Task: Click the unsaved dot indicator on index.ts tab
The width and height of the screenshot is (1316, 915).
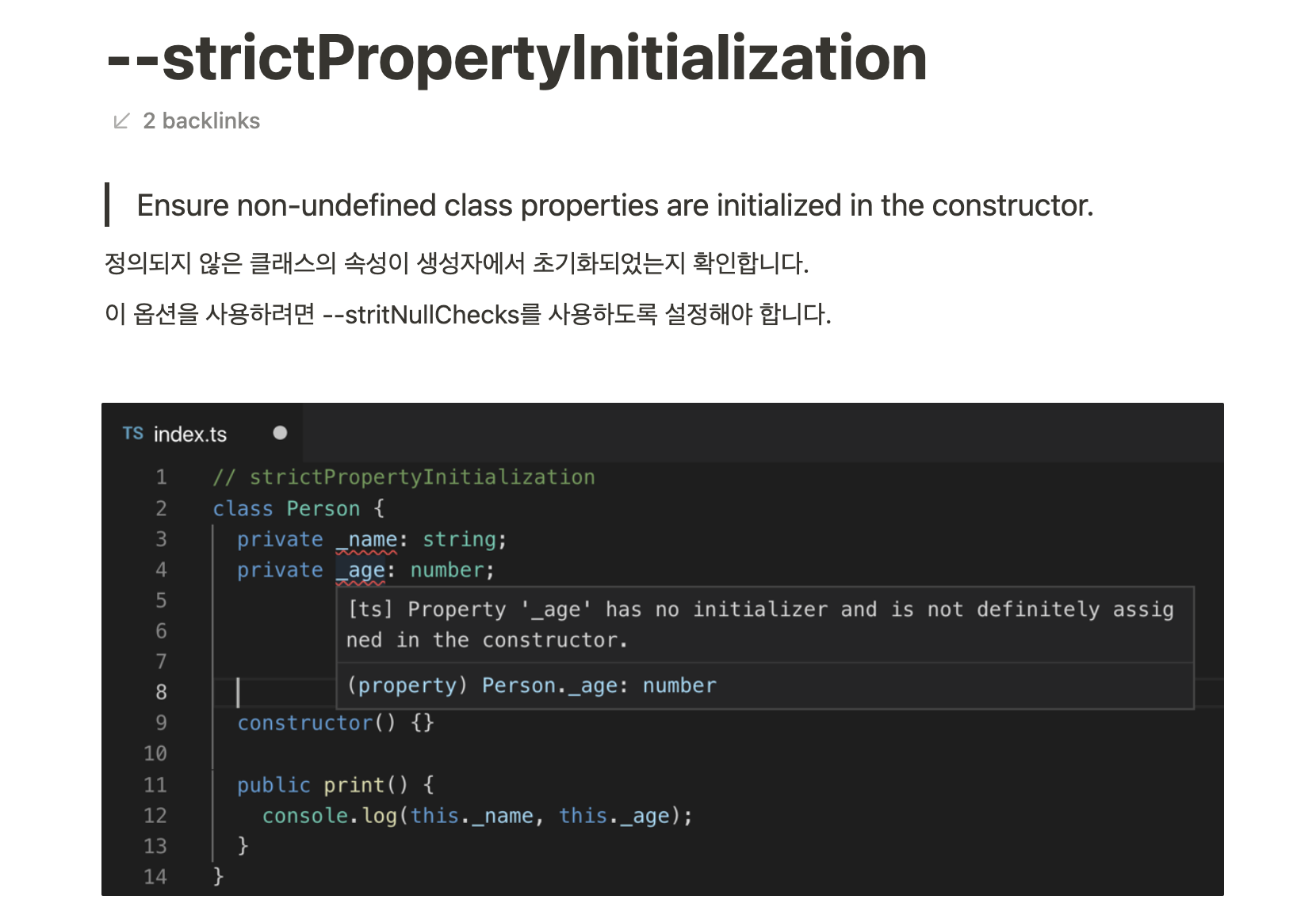Action: (280, 433)
